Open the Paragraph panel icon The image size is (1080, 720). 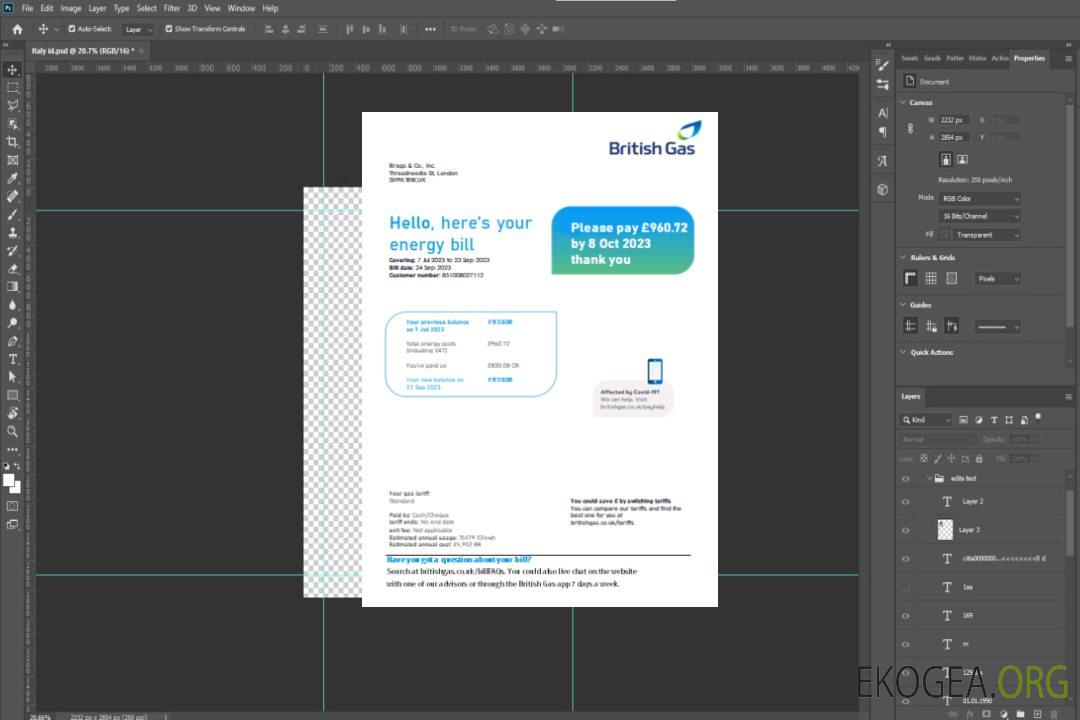coord(882,132)
